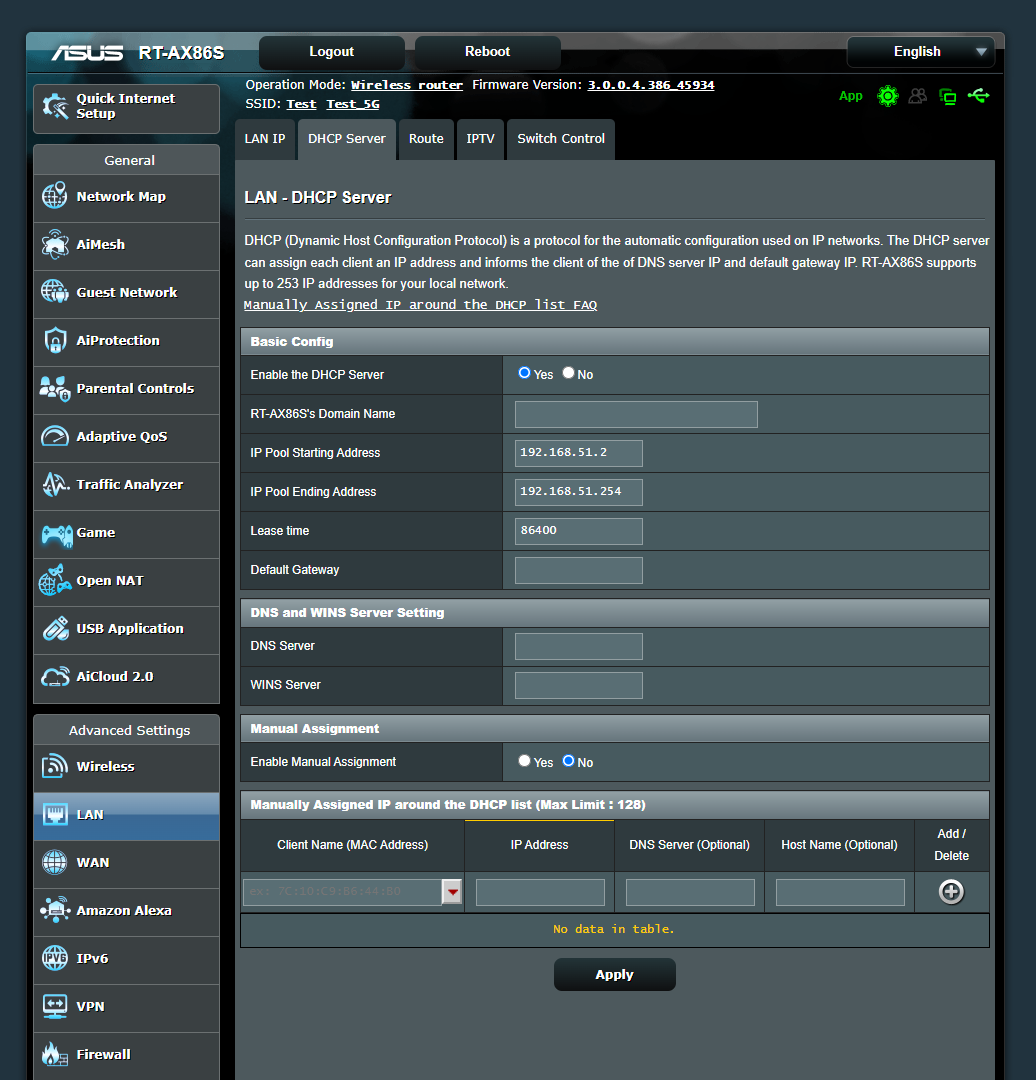Enable Manual Assignment by selecting Yes

pyautogui.click(x=523, y=761)
